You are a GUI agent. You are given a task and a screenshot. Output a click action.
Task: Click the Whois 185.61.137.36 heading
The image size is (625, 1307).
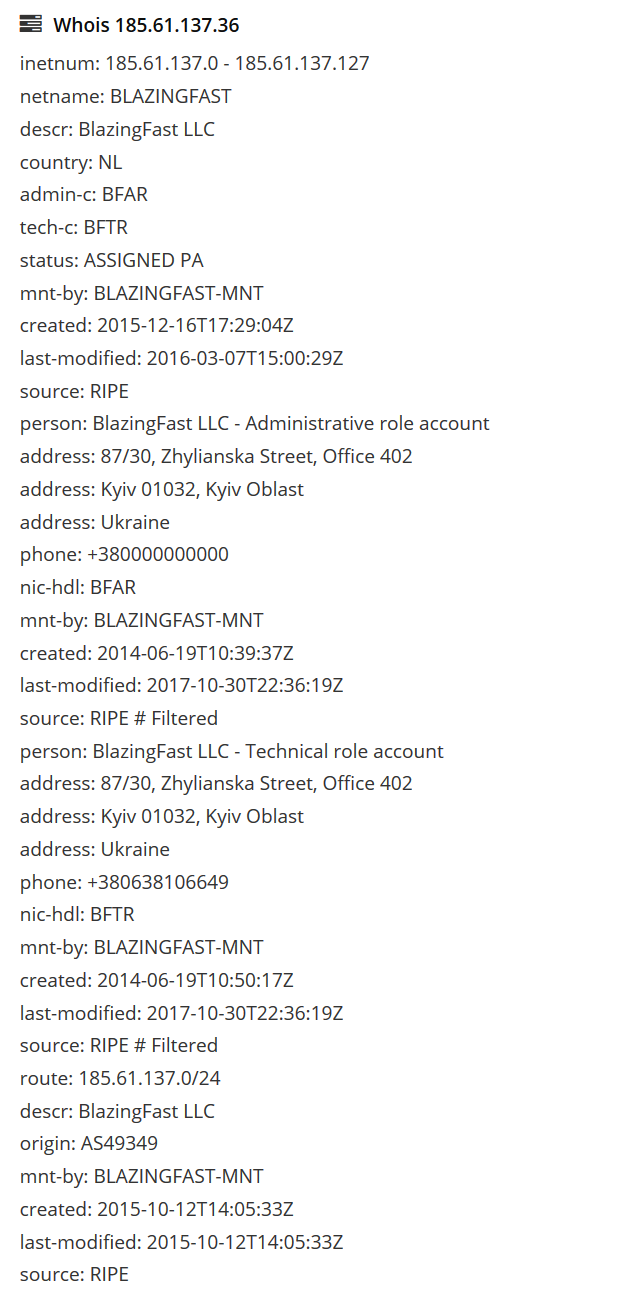click(146, 25)
